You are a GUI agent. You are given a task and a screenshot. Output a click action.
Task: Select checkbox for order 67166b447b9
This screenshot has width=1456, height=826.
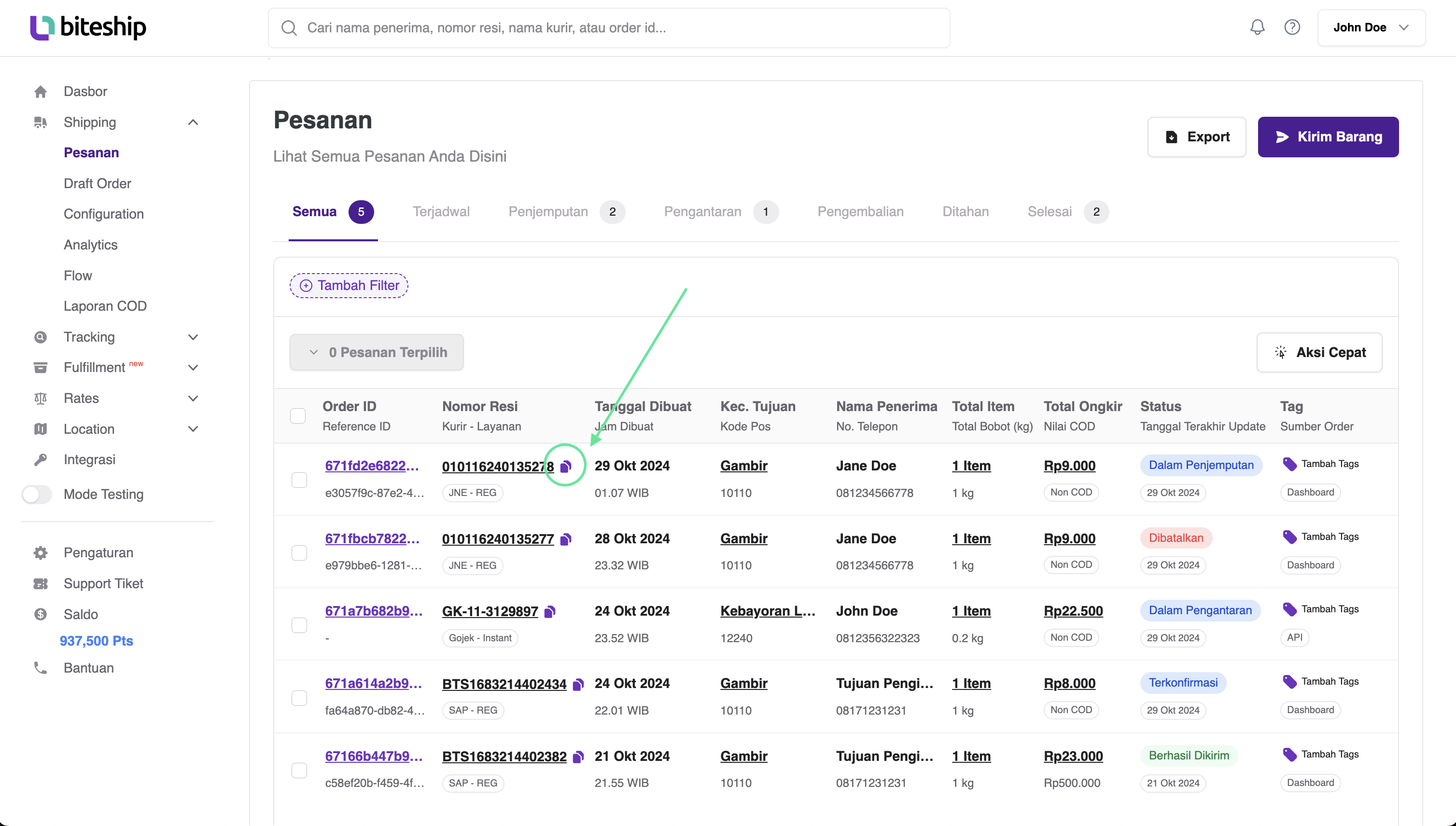299,771
